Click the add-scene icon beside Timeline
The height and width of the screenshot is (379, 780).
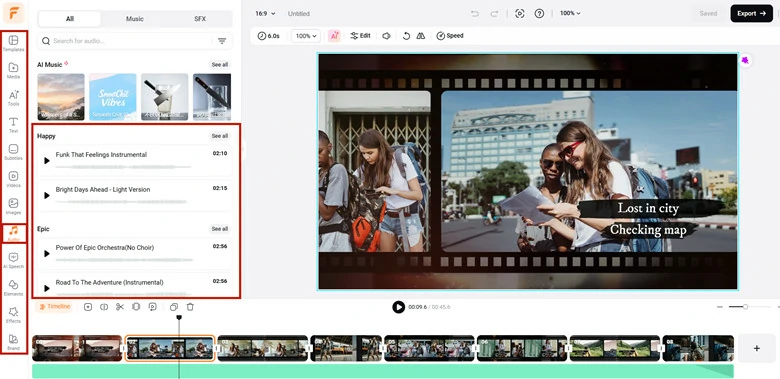coord(88,307)
